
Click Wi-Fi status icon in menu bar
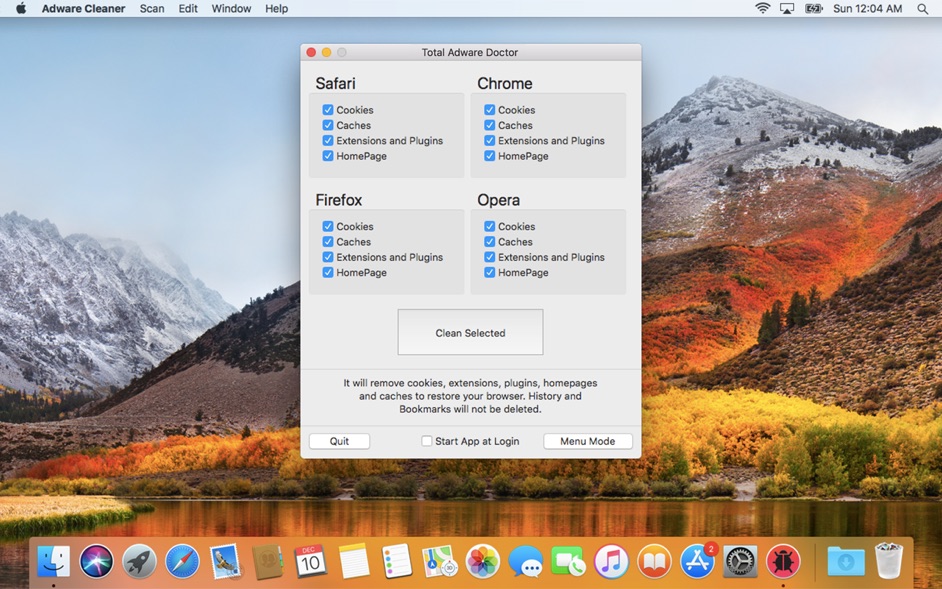point(762,8)
